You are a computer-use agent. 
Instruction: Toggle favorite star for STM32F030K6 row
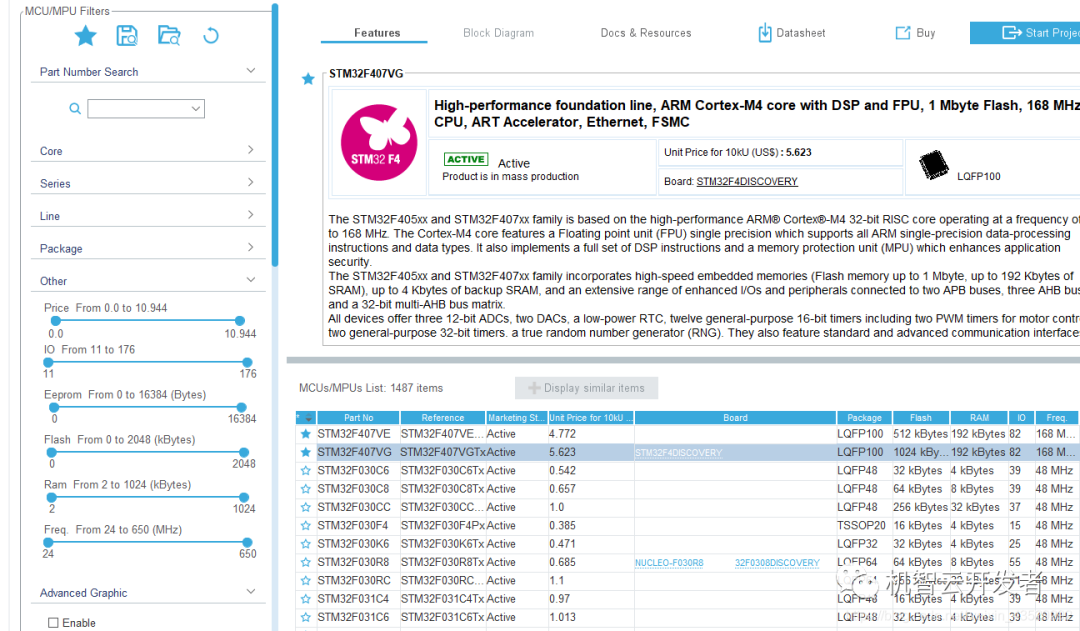point(305,544)
